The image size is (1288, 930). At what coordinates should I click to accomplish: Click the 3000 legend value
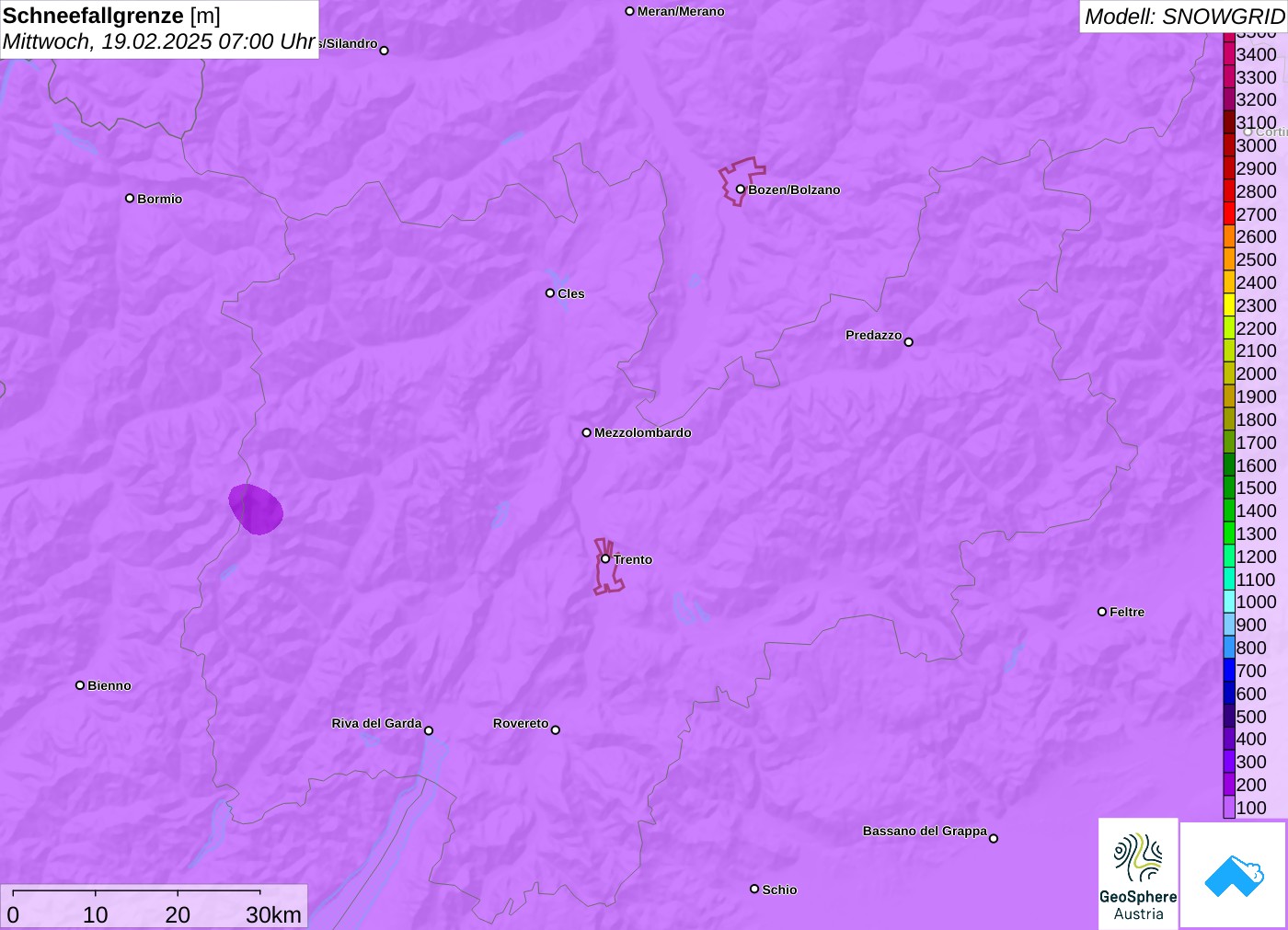click(1256, 145)
